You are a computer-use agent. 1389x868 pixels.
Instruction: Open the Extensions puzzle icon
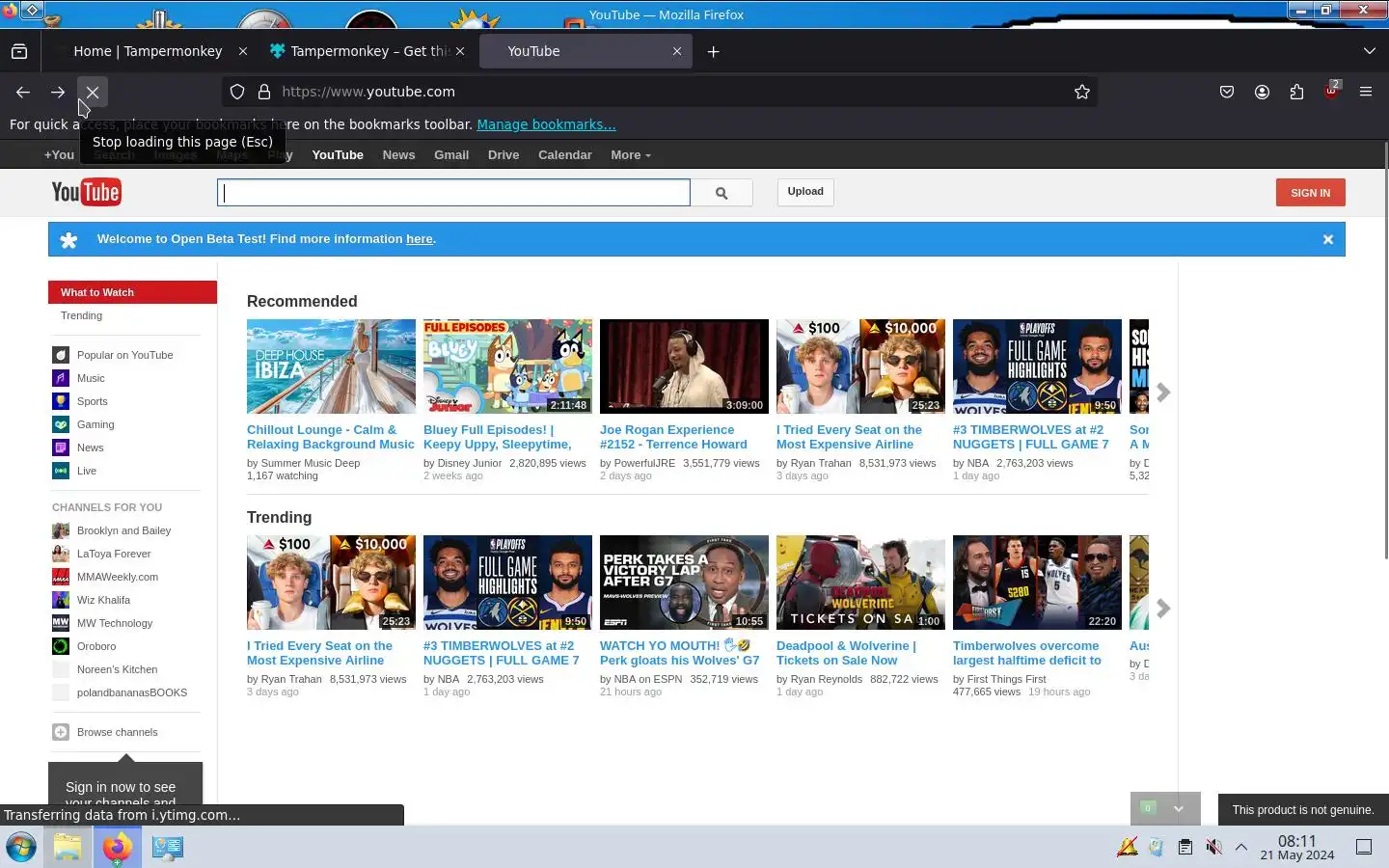(x=1296, y=92)
